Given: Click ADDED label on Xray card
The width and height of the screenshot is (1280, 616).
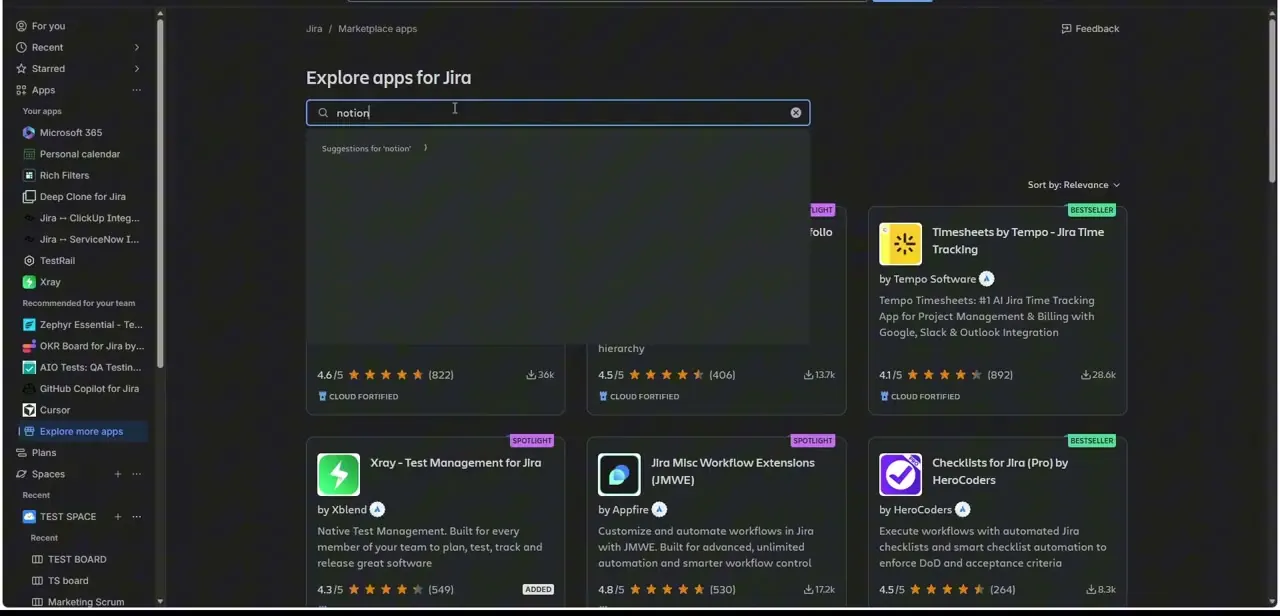Looking at the screenshot, I should [x=538, y=590].
